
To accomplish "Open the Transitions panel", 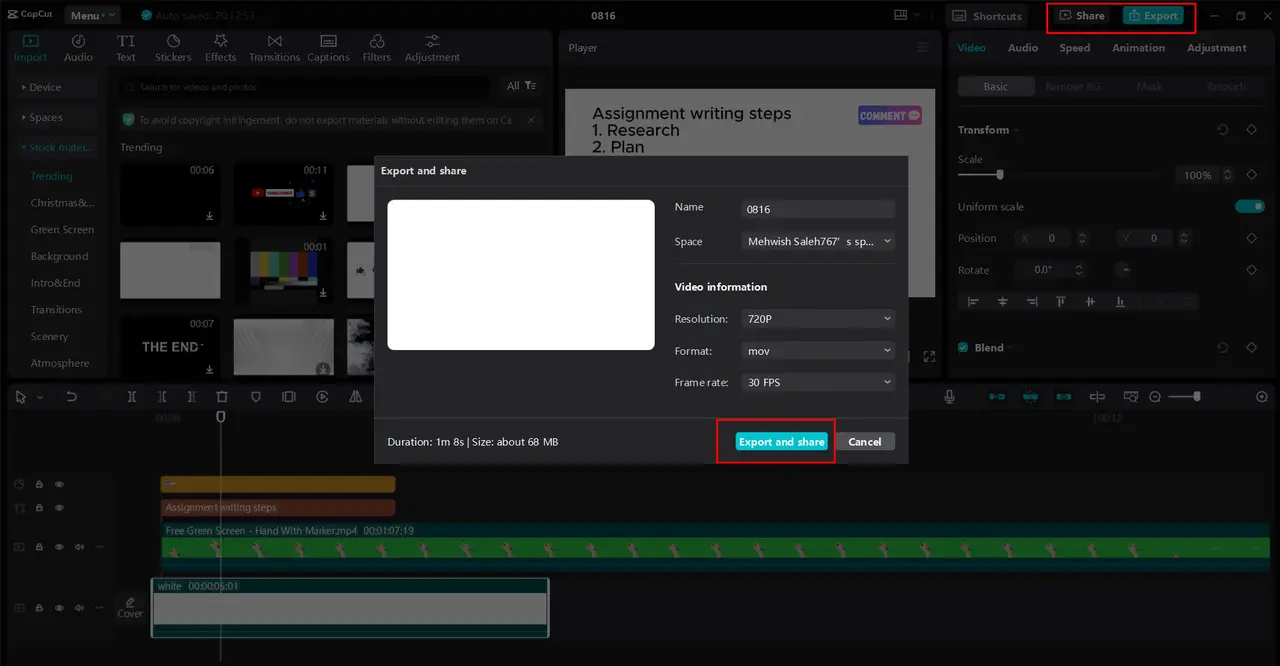I will tap(274, 45).
